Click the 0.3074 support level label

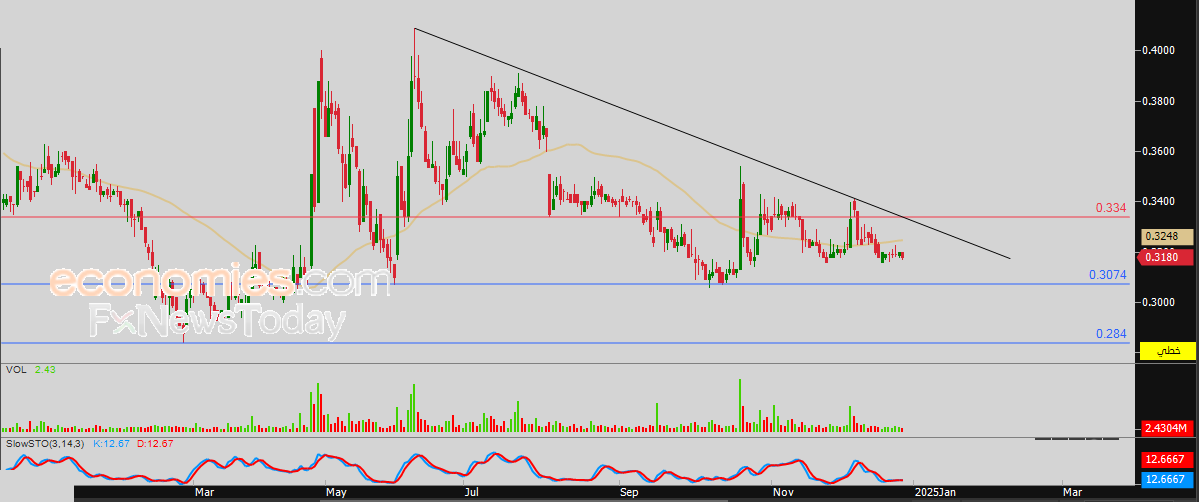[x=1108, y=275]
